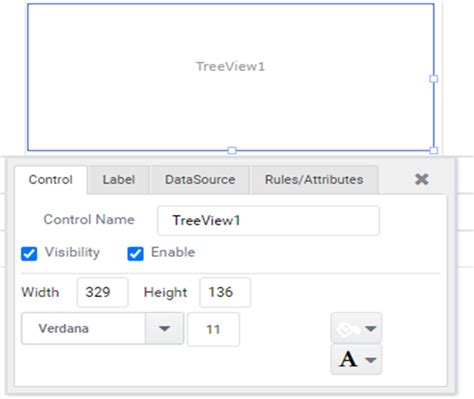Click the font size field showing 11

pyautogui.click(x=213, y=329)
